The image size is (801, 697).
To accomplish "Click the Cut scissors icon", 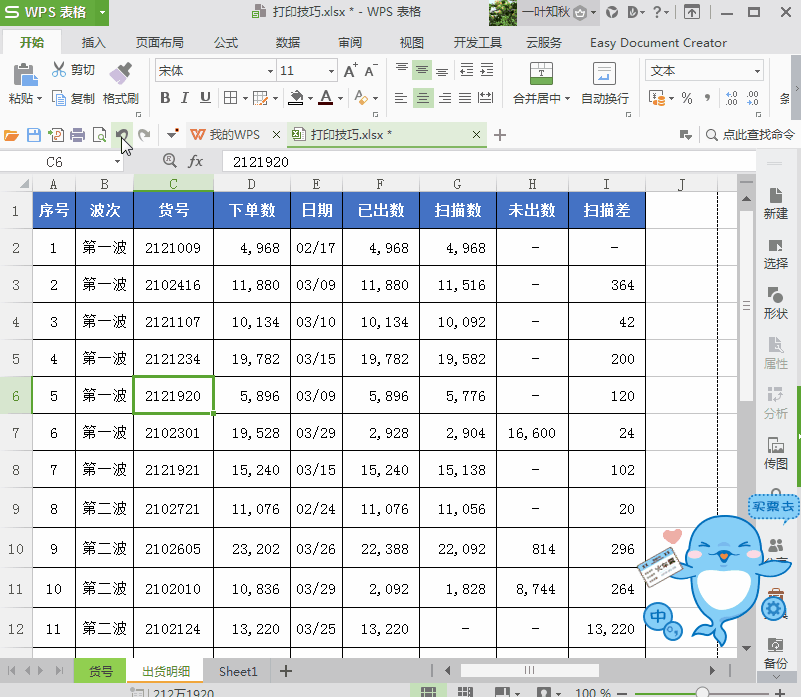I will coord(59,69).
